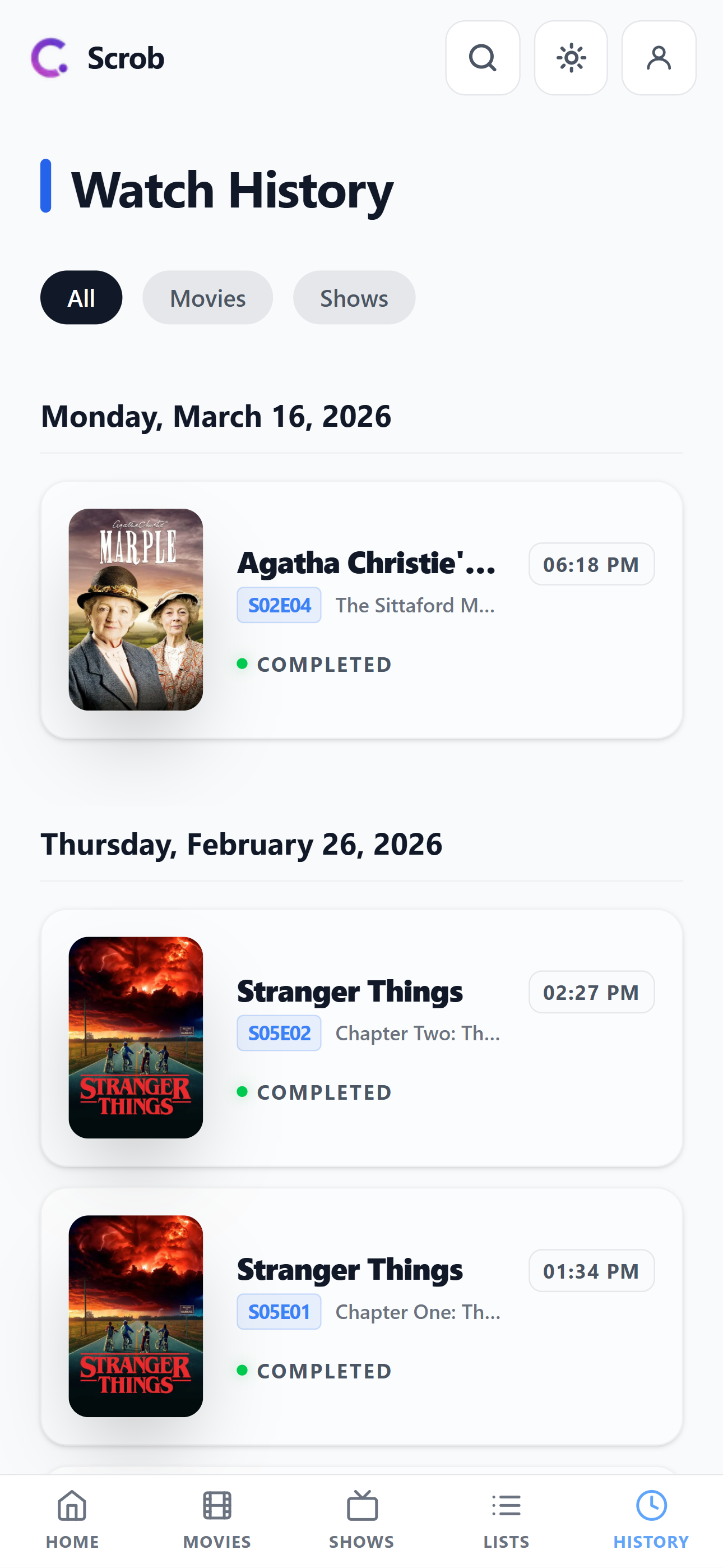The image size is (723, 1568).
Task: Toggle the light/dark theme sun icon
Action: pyautogui.click(x=570, y=58)
